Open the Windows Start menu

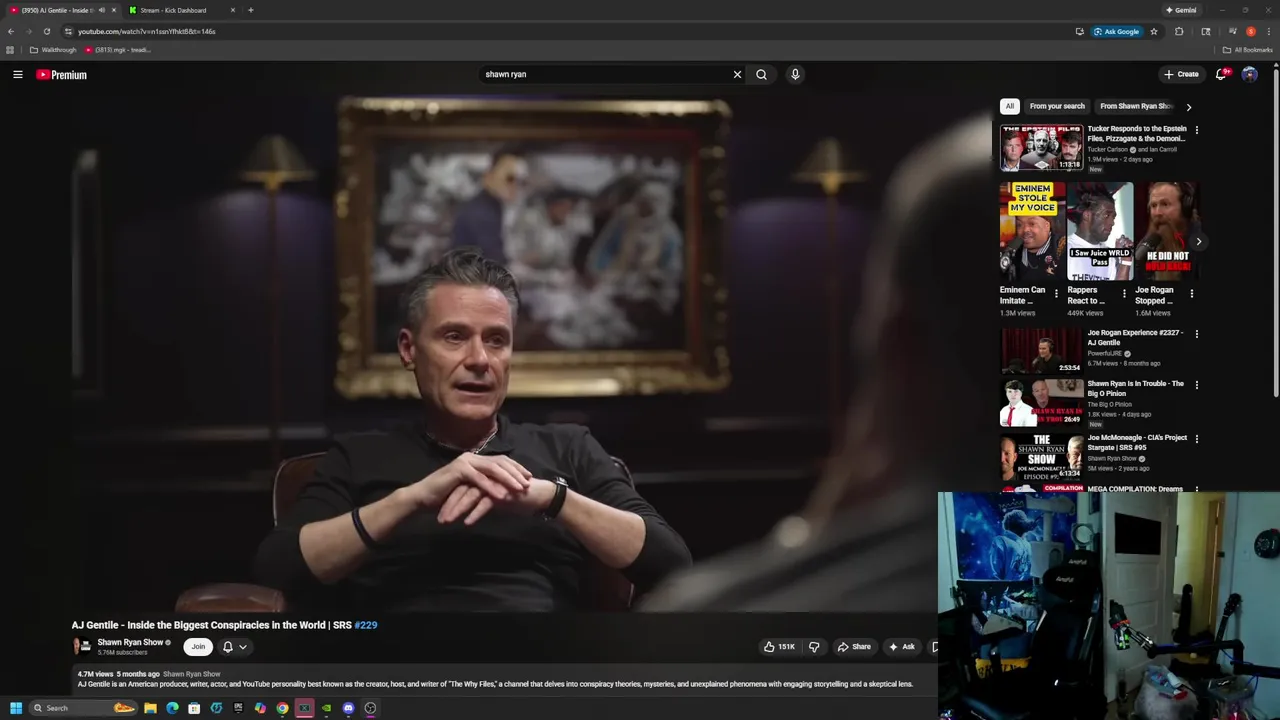pos(16,708)
